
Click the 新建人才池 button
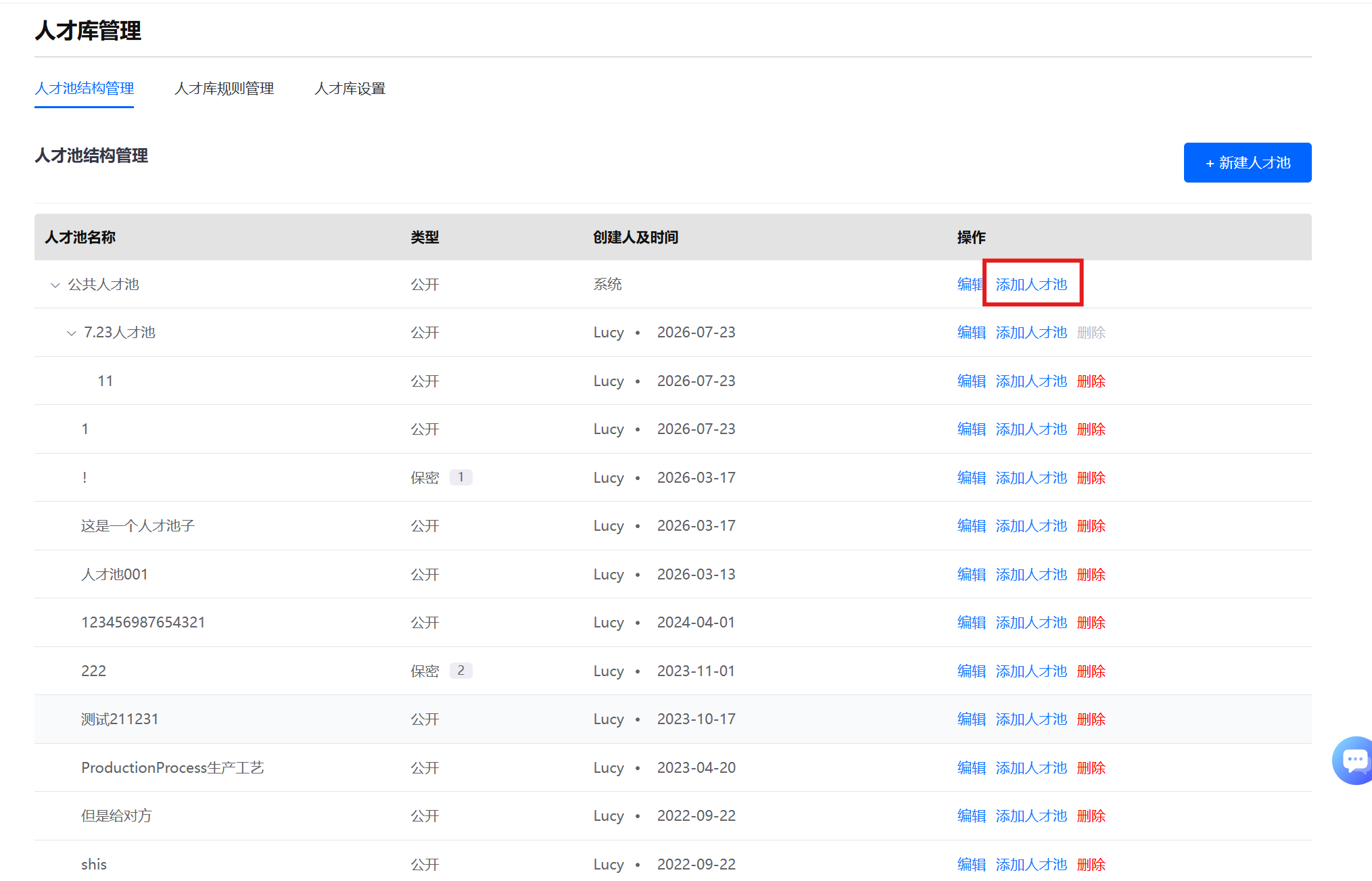click(1248, 162)
